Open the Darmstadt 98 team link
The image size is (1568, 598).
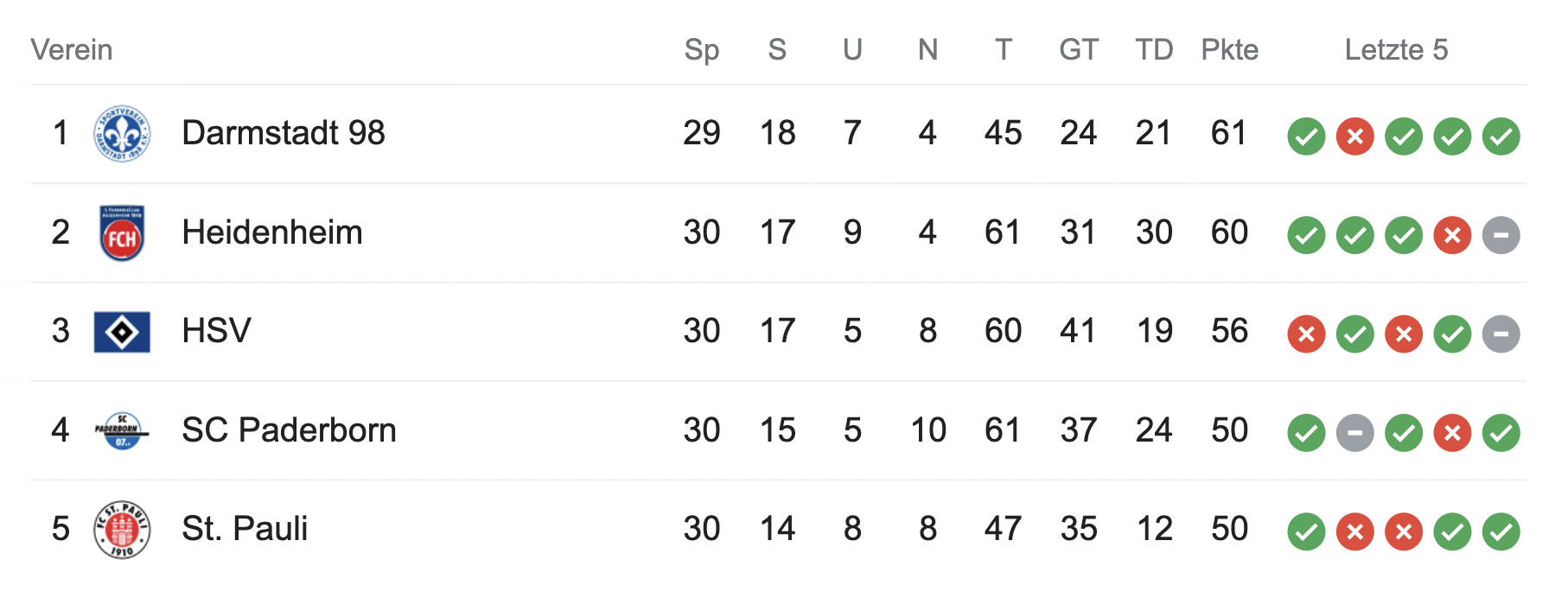tap(283, 133)
